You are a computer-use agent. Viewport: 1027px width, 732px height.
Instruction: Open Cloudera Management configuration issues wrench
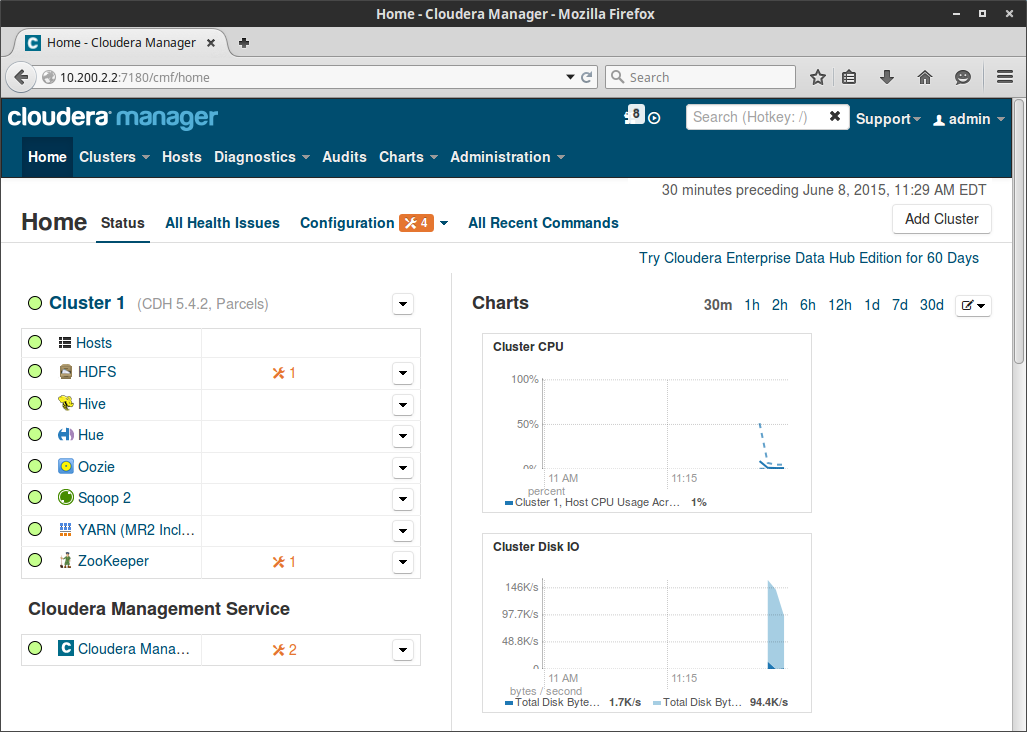(284, 650)
